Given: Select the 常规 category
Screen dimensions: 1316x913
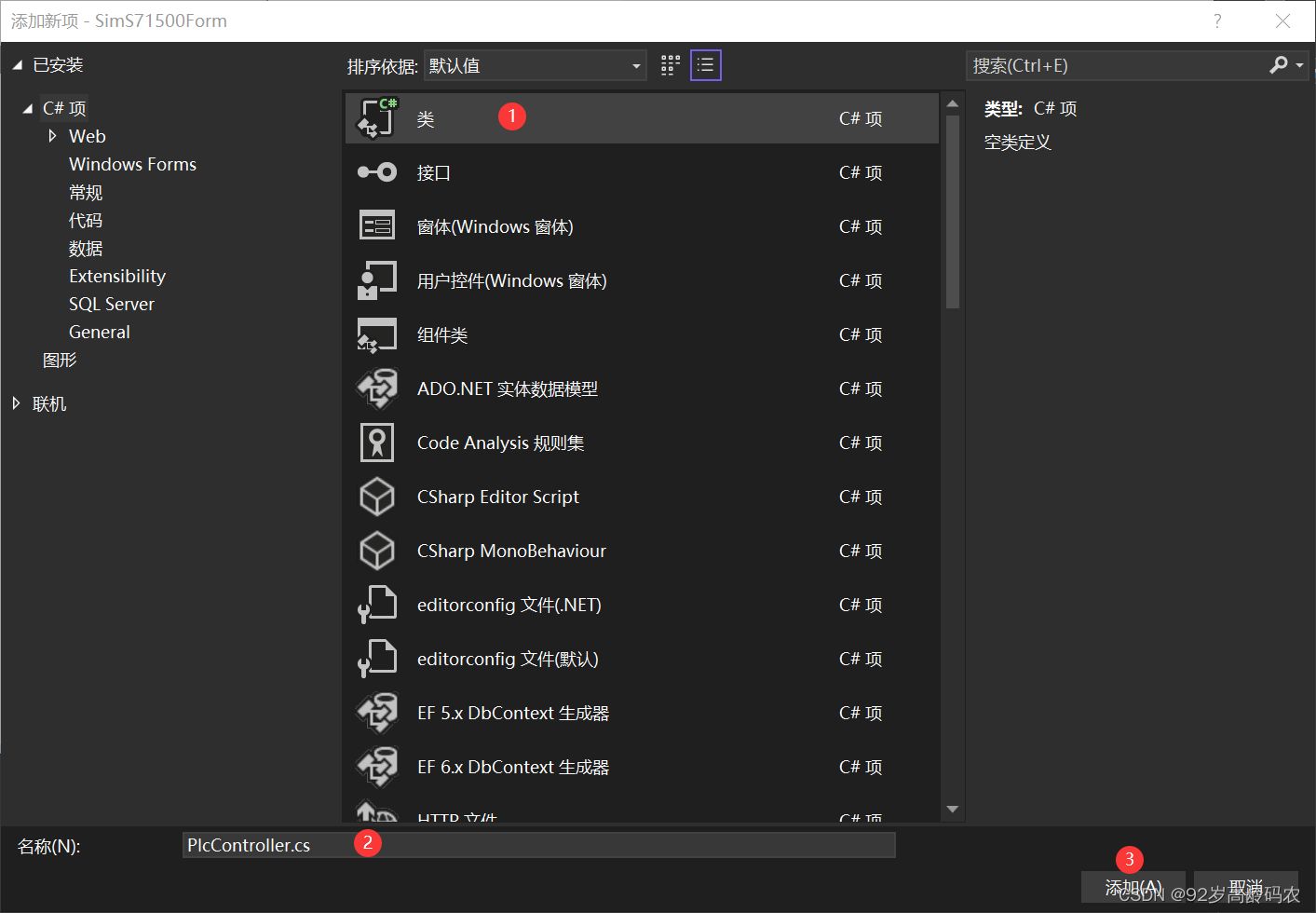Looking at the screenshot, I should [x=86, y=192].
